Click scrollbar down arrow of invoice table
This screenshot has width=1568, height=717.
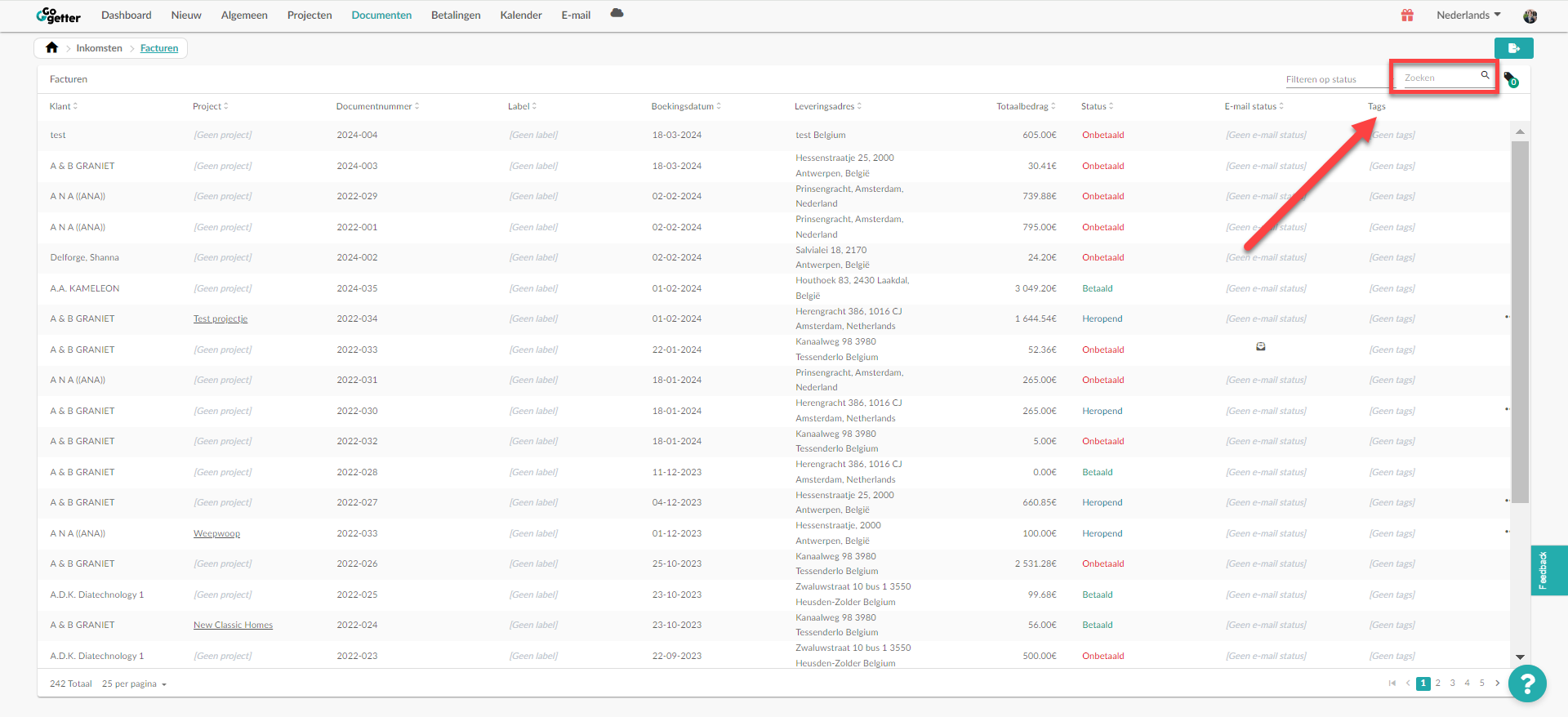tap(1520, 657)
